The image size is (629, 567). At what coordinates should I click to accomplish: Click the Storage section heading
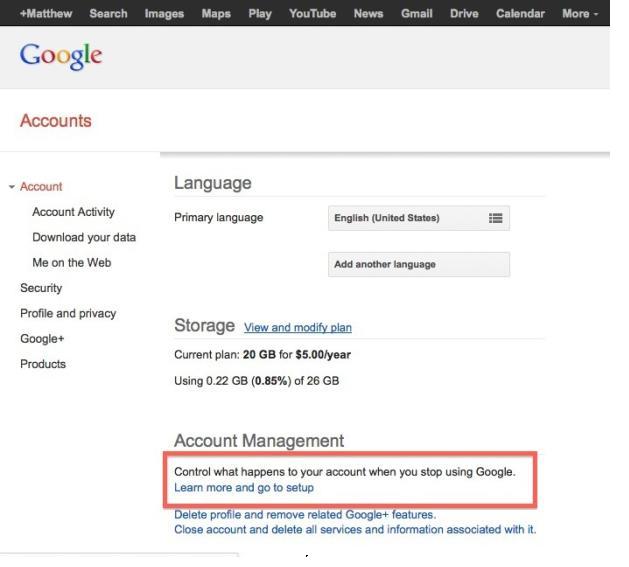tap(205, 325)
